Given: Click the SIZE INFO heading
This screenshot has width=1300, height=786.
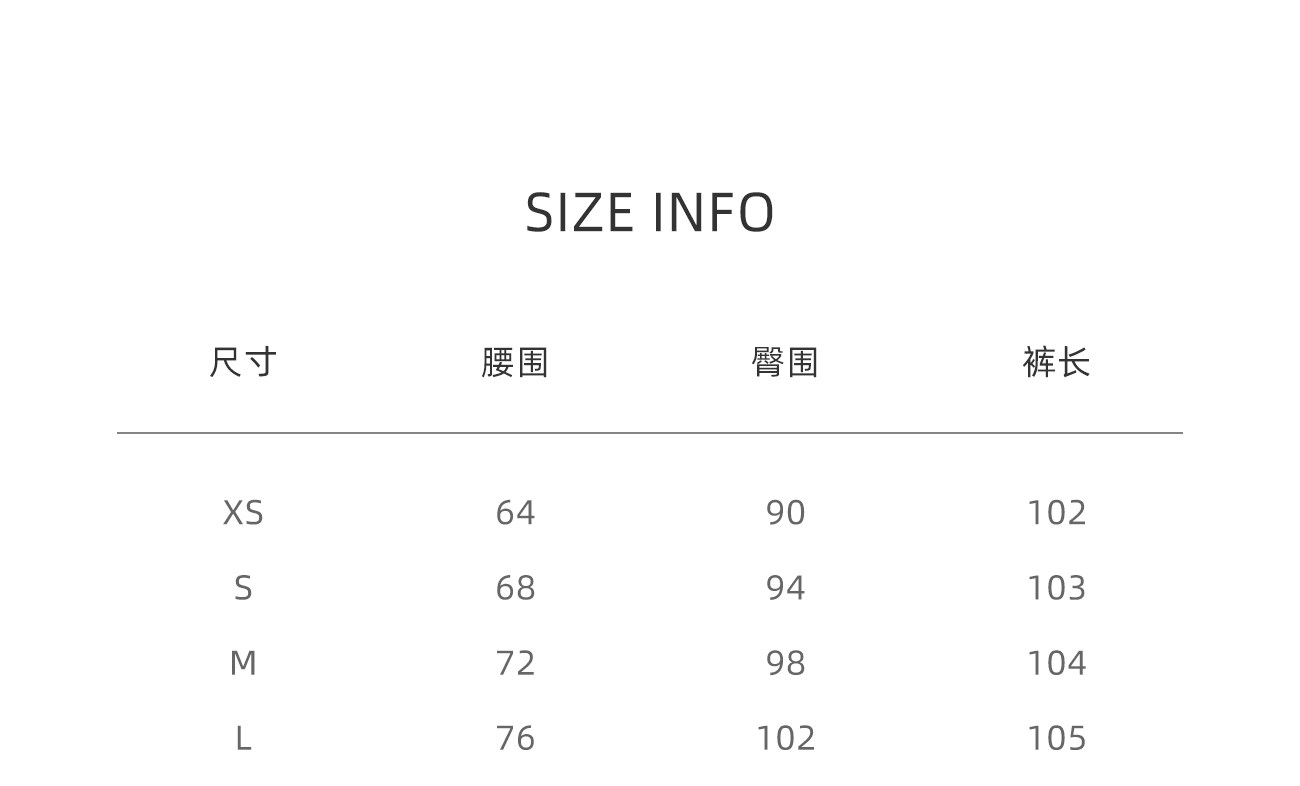Looking at the screenshot, I should pos(650,213).
